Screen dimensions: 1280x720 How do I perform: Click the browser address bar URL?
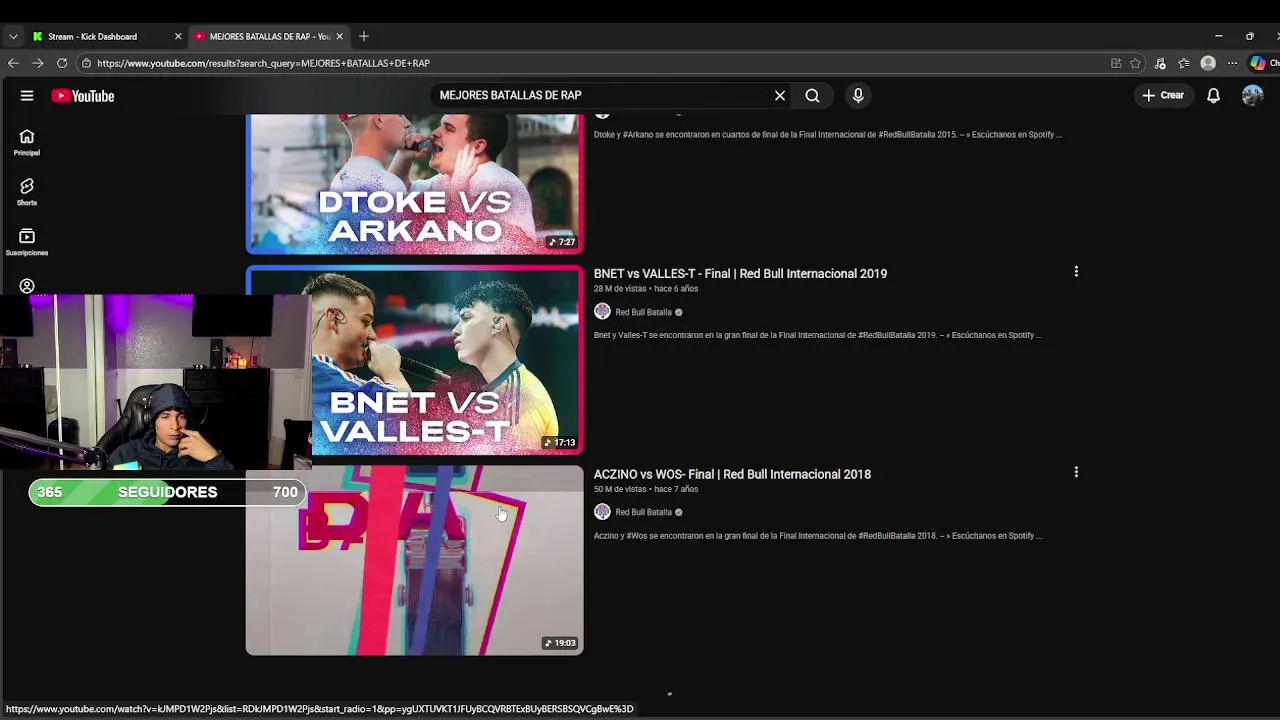263,63
